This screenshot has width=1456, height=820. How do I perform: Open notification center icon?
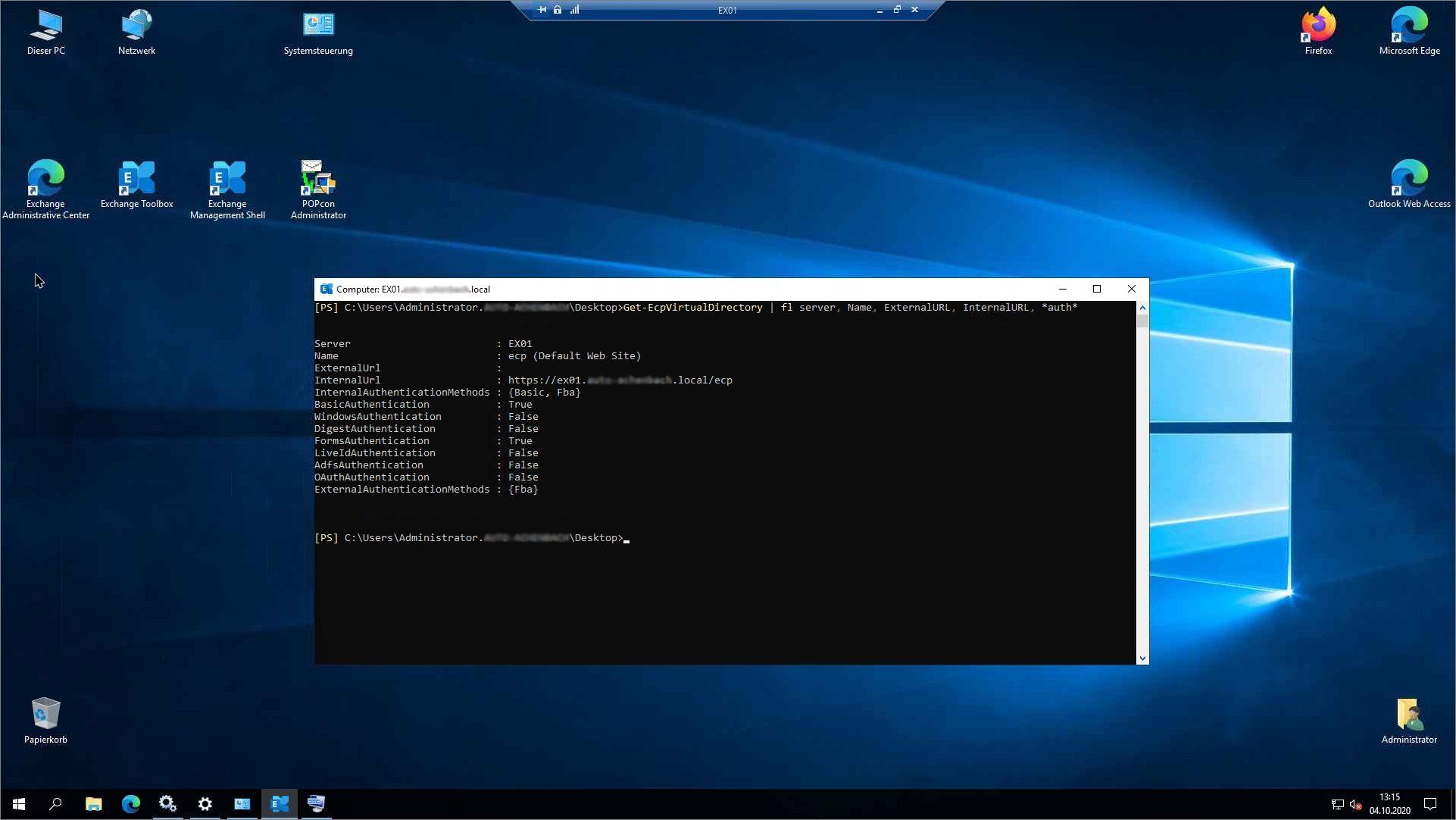pyautogui.click(x=1430, y=804)
